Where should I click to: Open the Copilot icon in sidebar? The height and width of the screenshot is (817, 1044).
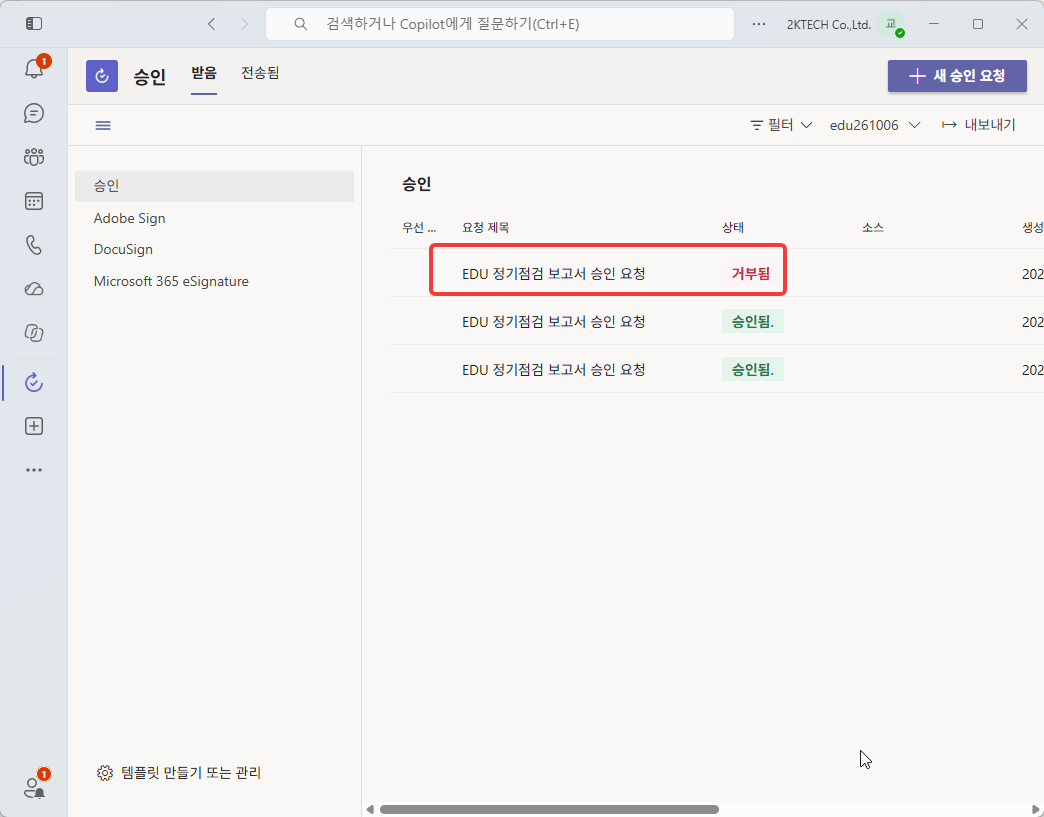tap(34, 333)
